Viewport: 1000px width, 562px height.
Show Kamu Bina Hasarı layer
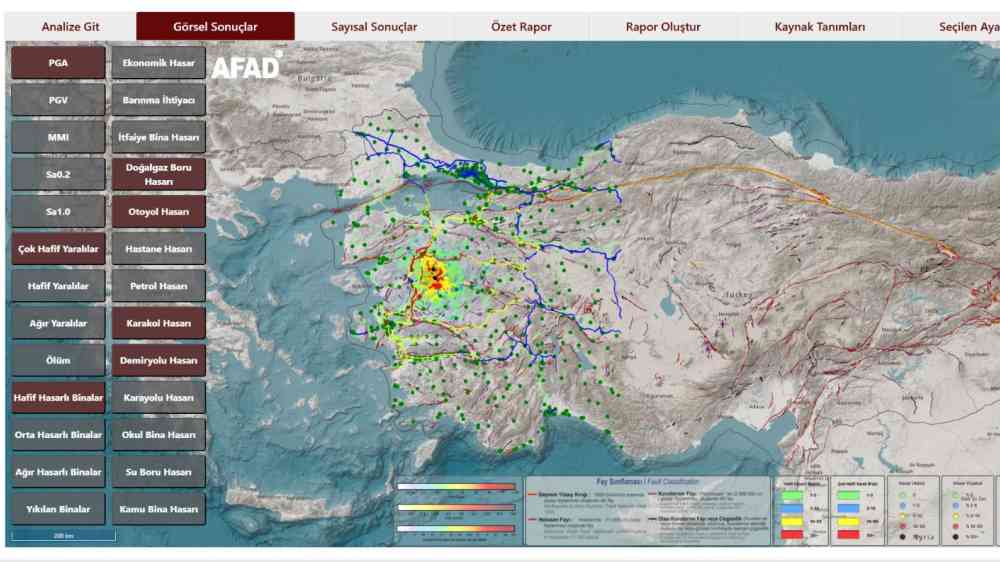(x=159, y=509)
